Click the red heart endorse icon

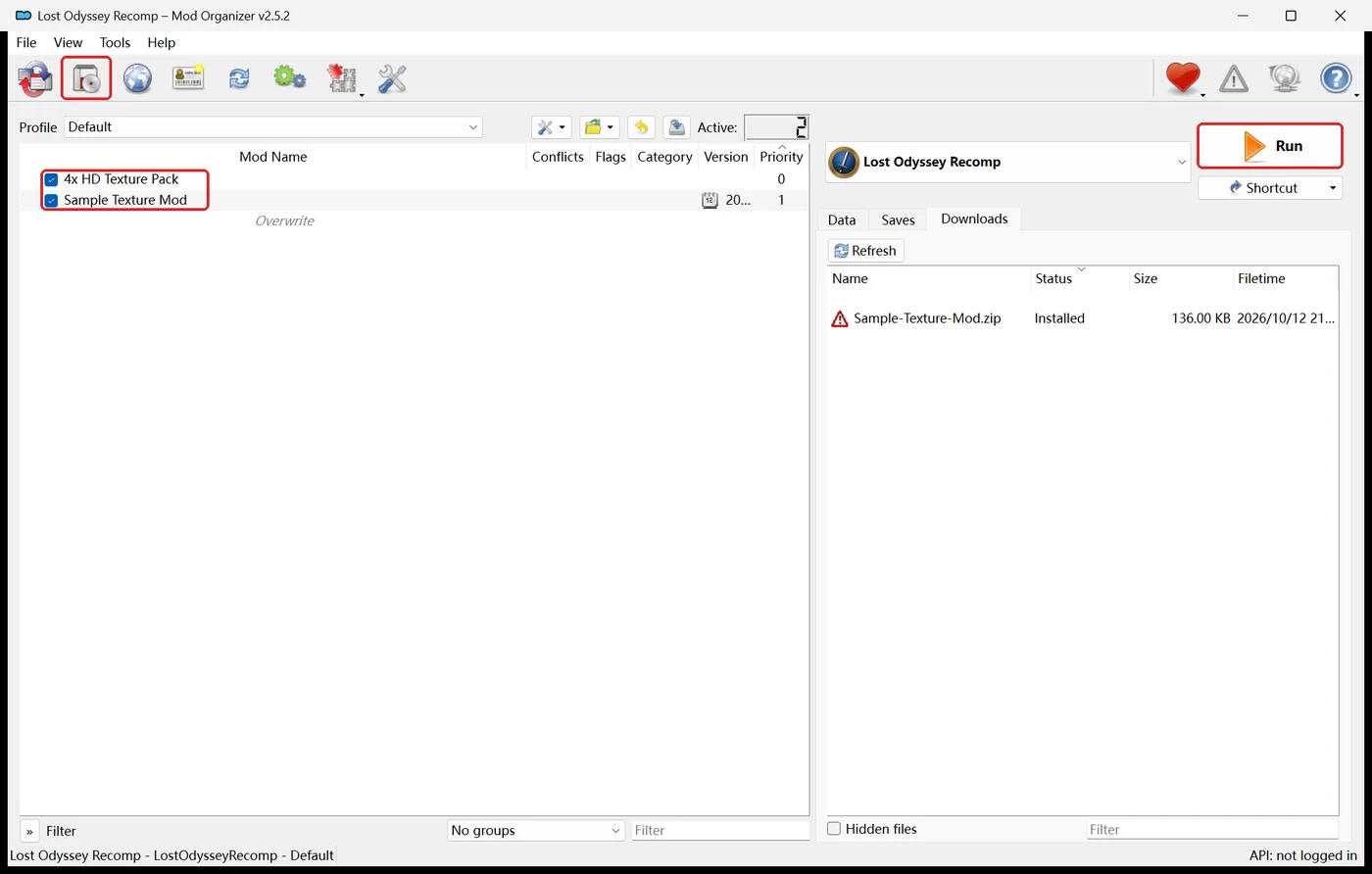coord(1183,77)
